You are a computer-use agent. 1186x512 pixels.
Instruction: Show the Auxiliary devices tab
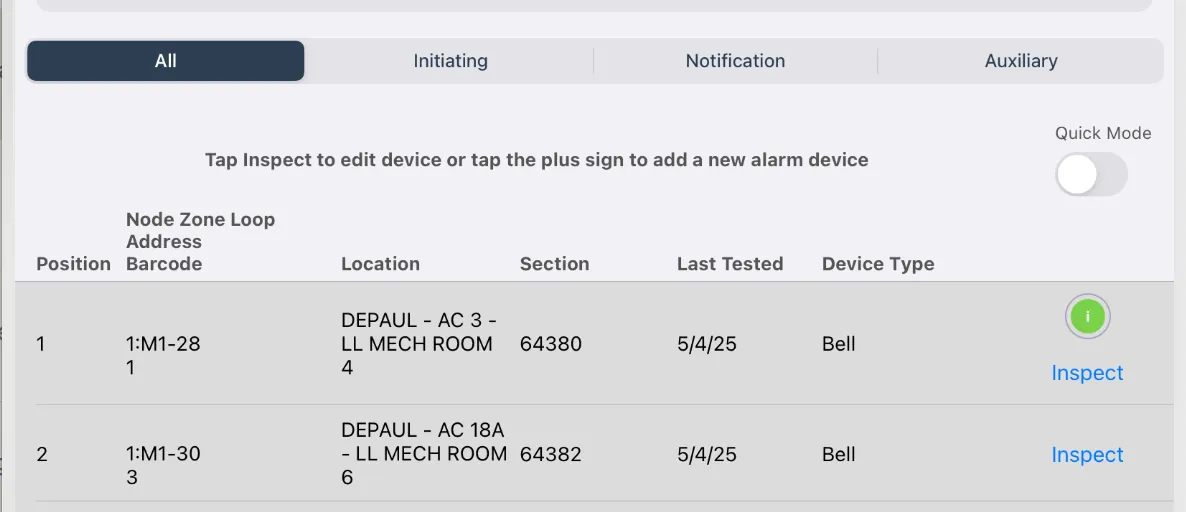1020,61
